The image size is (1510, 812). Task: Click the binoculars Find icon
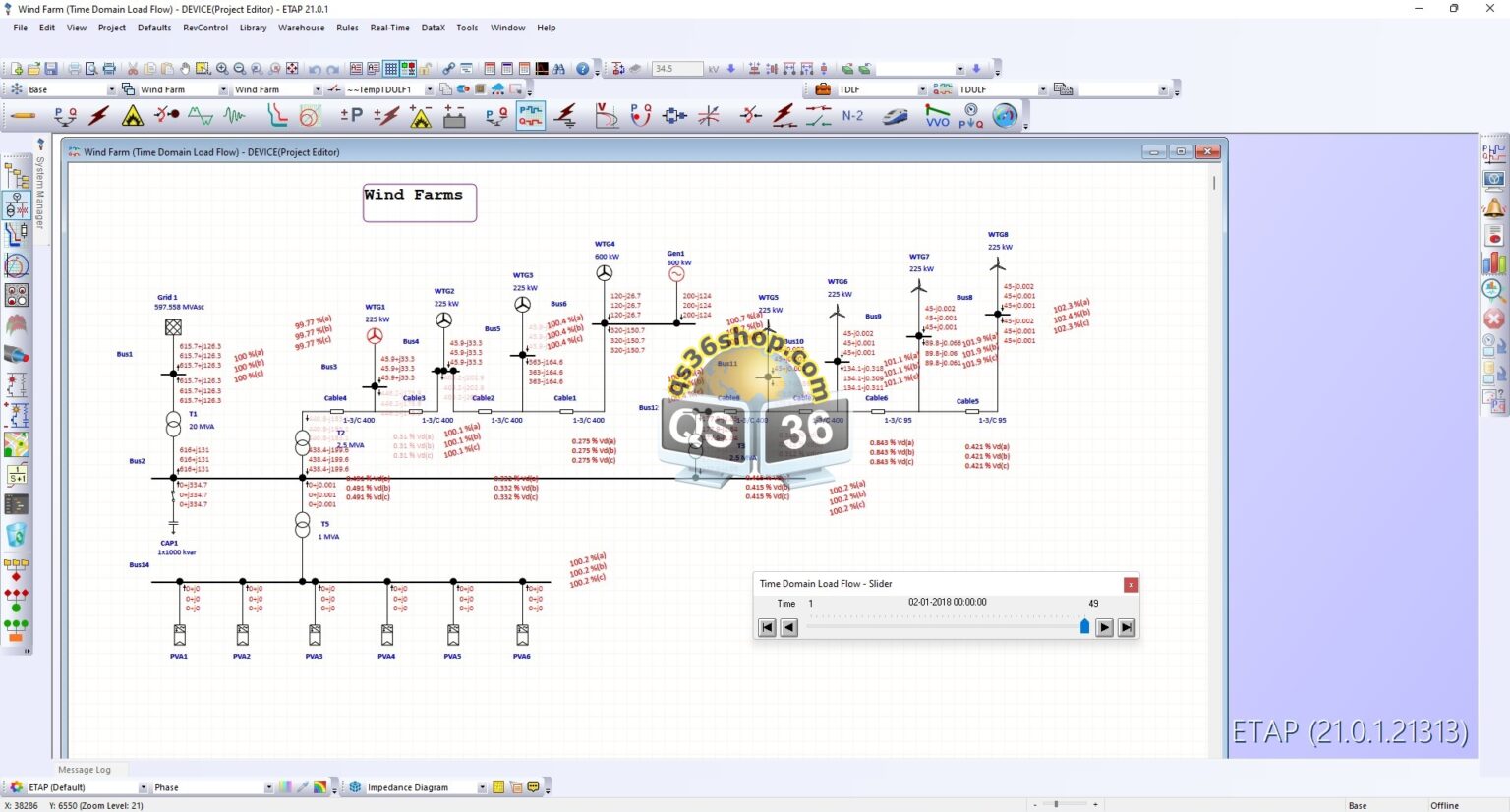click(x=559, y=69)
